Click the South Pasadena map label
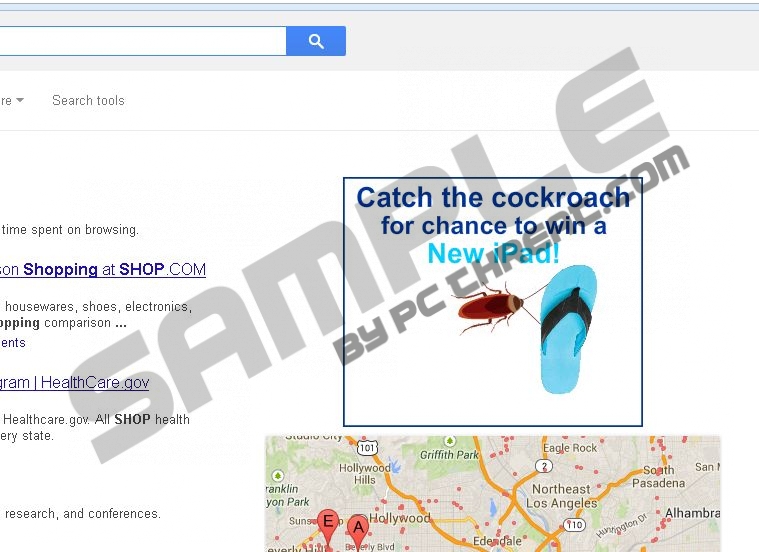Viewport: 759px width, 552px height. click(x=658, y=476)
